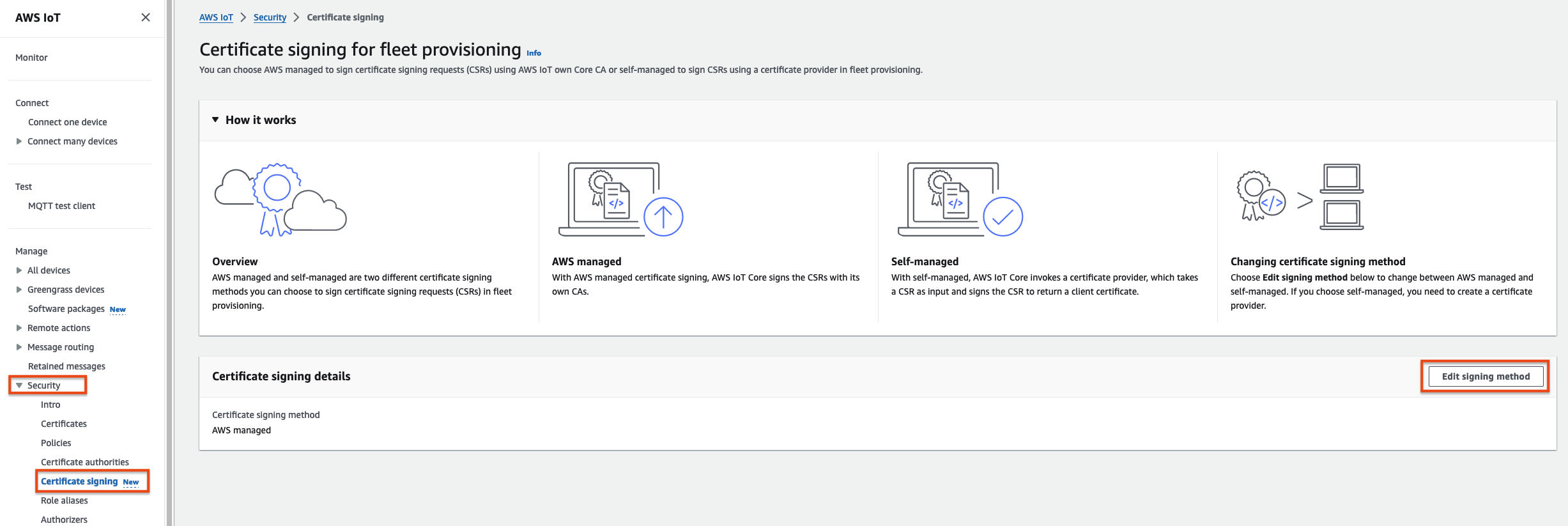Open Certificate authorities
Screen dimensions: 1568x526
pyautogui.click(x=85, y=462)
